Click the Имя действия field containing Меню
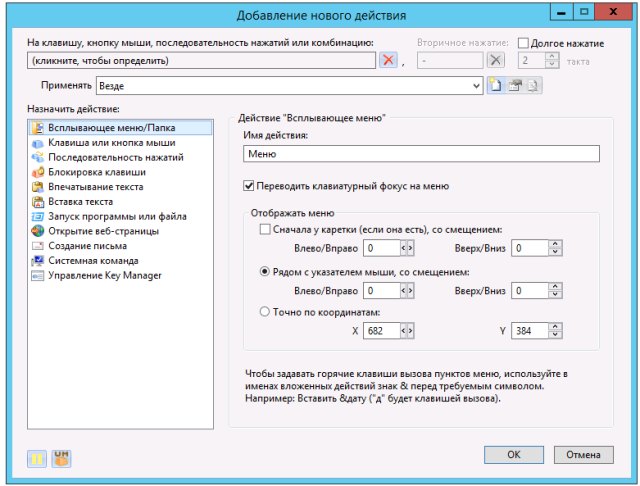 [x=421, y=154]
